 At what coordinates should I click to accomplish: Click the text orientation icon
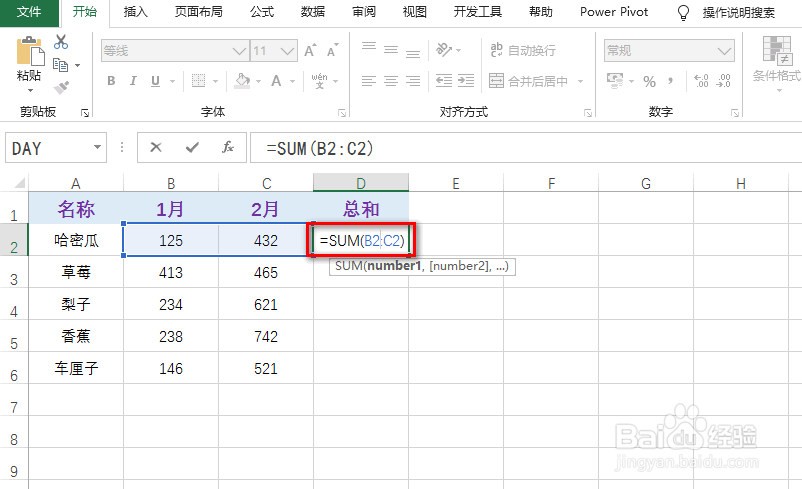point(443,50)
